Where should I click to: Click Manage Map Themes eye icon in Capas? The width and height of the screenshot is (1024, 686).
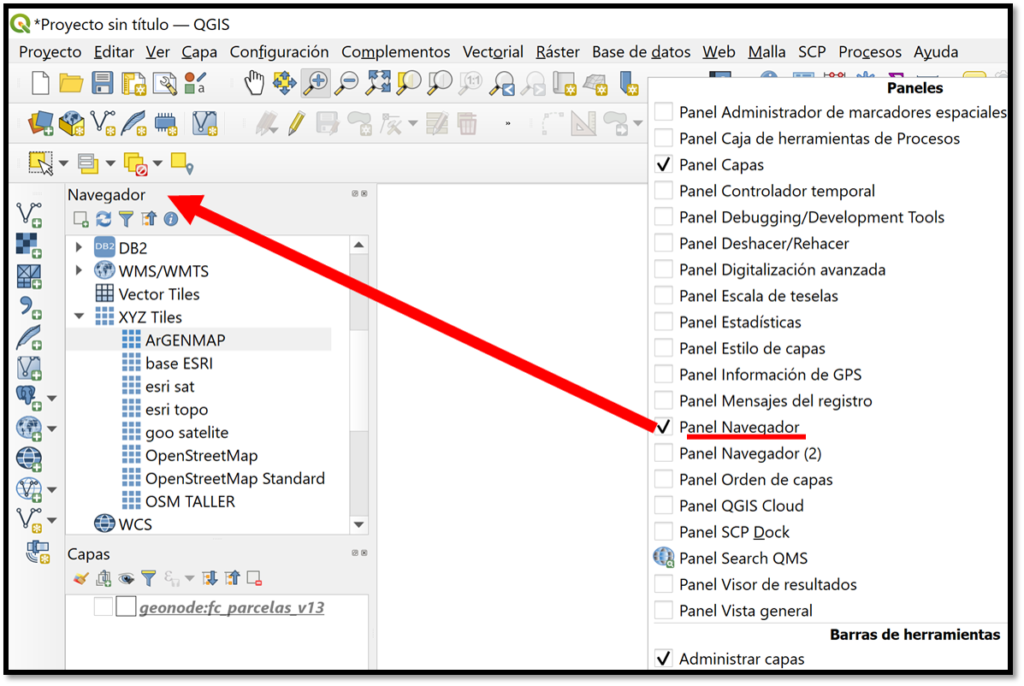[x=126, y=578]
